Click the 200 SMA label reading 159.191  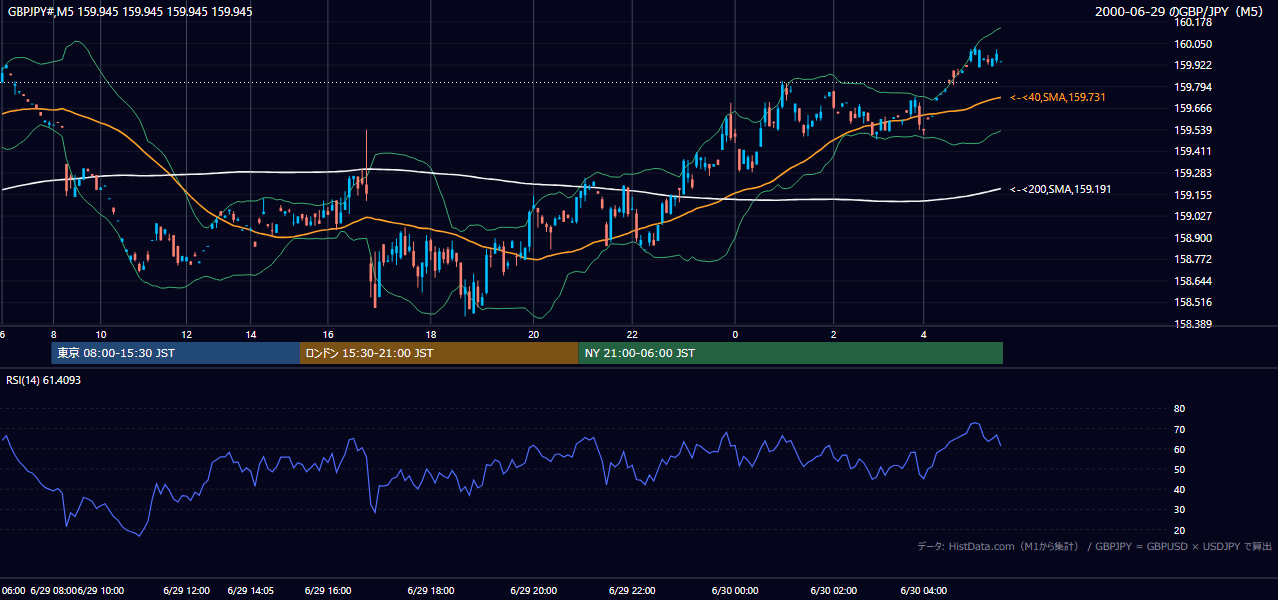(1060, 189)
